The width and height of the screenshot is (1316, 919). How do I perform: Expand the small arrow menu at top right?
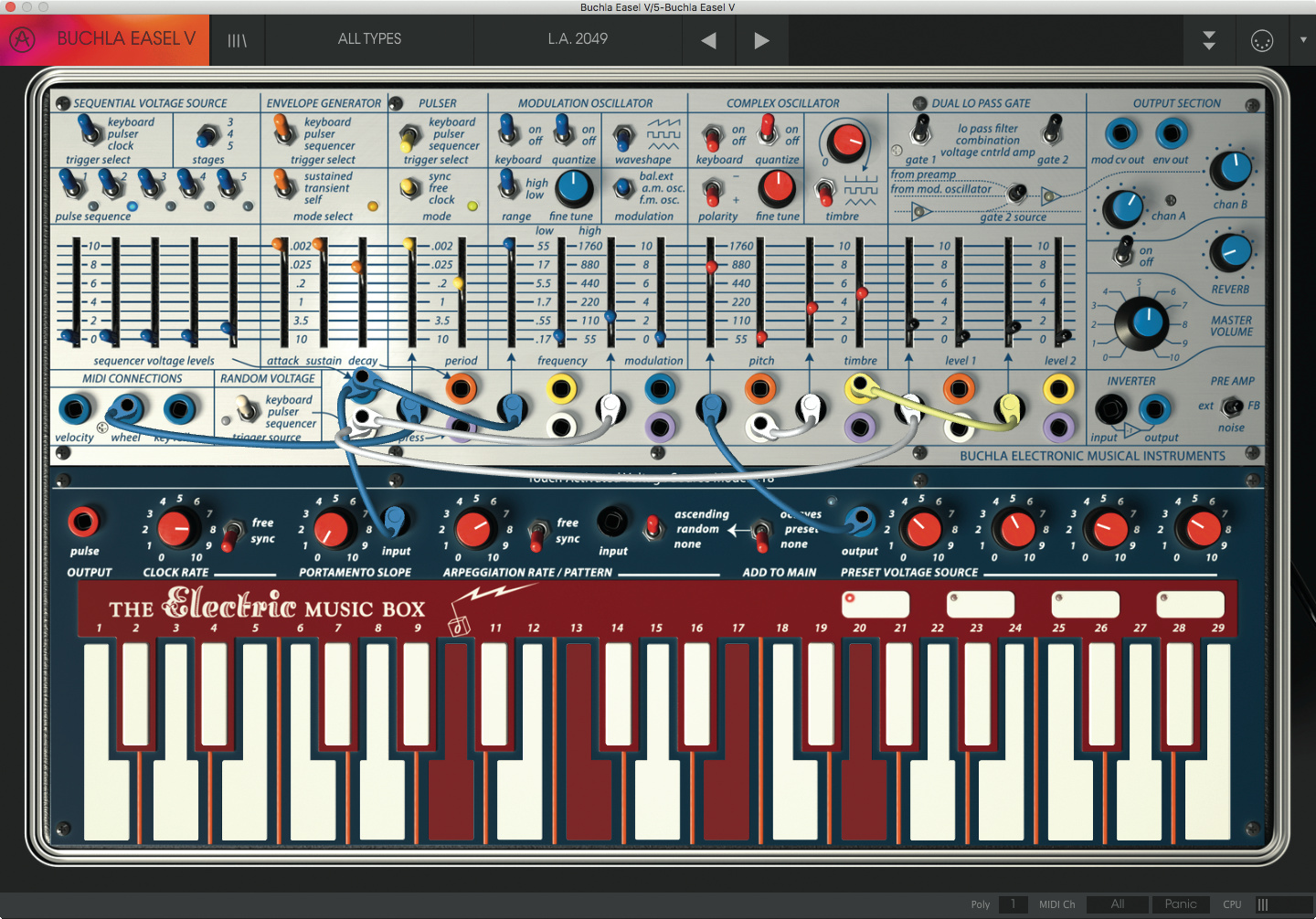1303,40
